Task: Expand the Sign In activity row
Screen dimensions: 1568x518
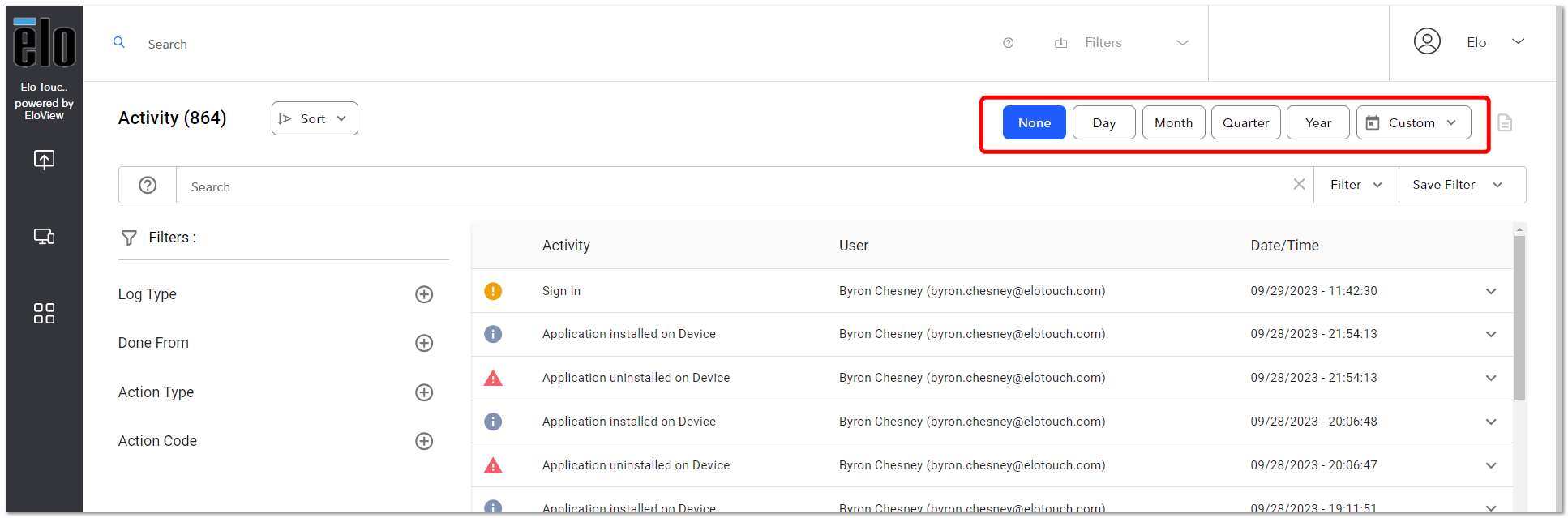Action: pos(1491,291)
